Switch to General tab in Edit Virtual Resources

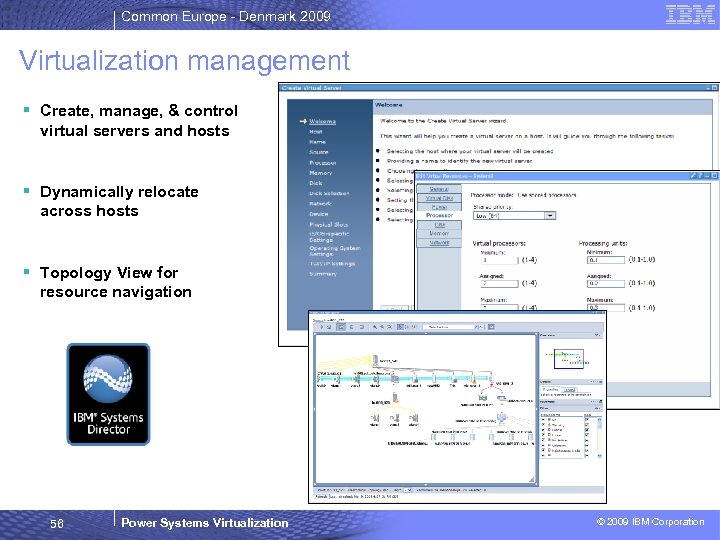[x=439, y=189]
